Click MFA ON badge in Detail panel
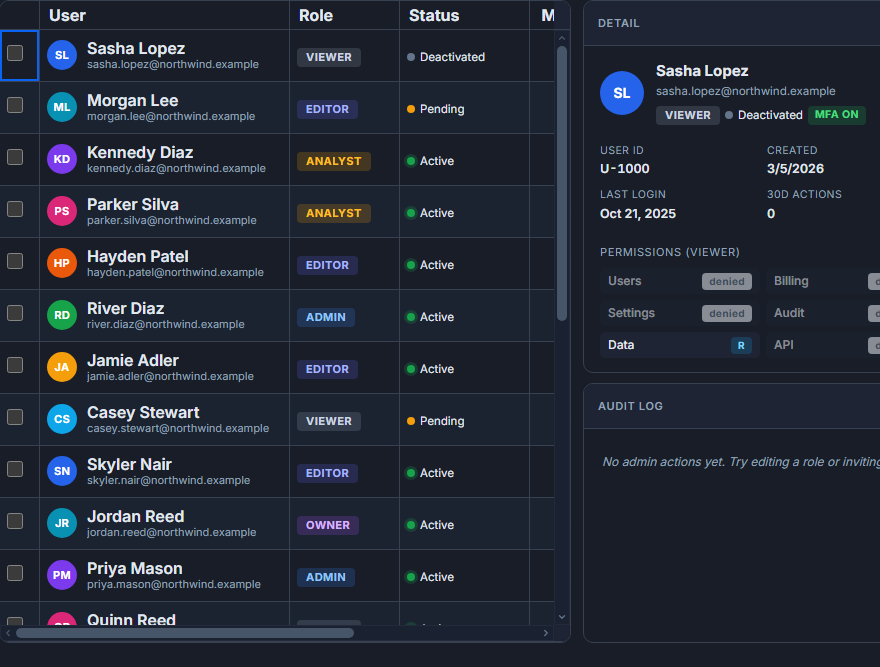The image size is (880, 667). [836, 115]
